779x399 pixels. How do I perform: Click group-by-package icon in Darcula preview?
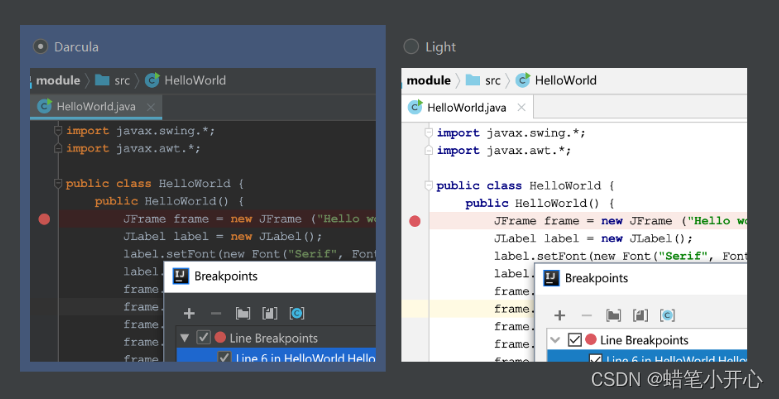[243, 314]
